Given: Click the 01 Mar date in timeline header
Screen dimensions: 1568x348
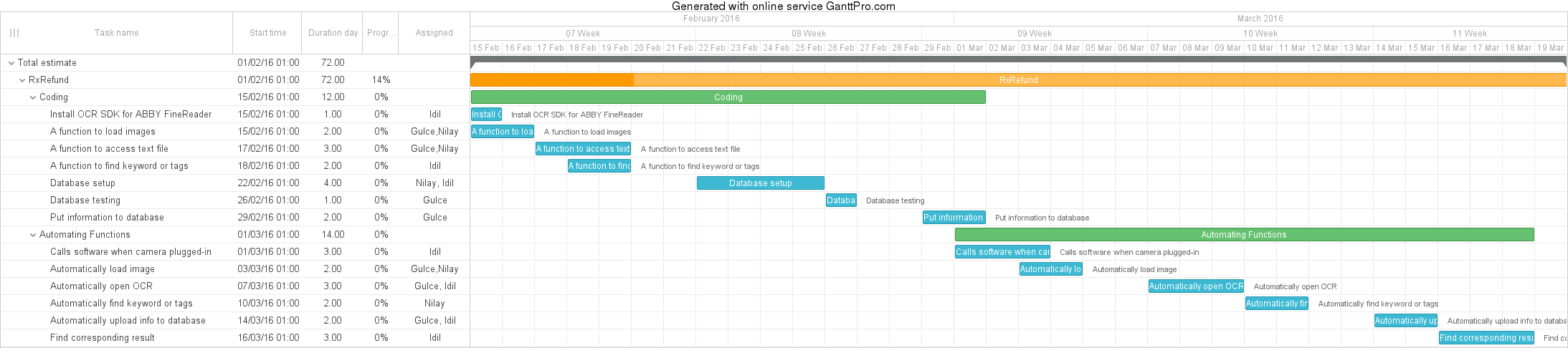Looking at the screenshot, I should click(x=969, y=48).
